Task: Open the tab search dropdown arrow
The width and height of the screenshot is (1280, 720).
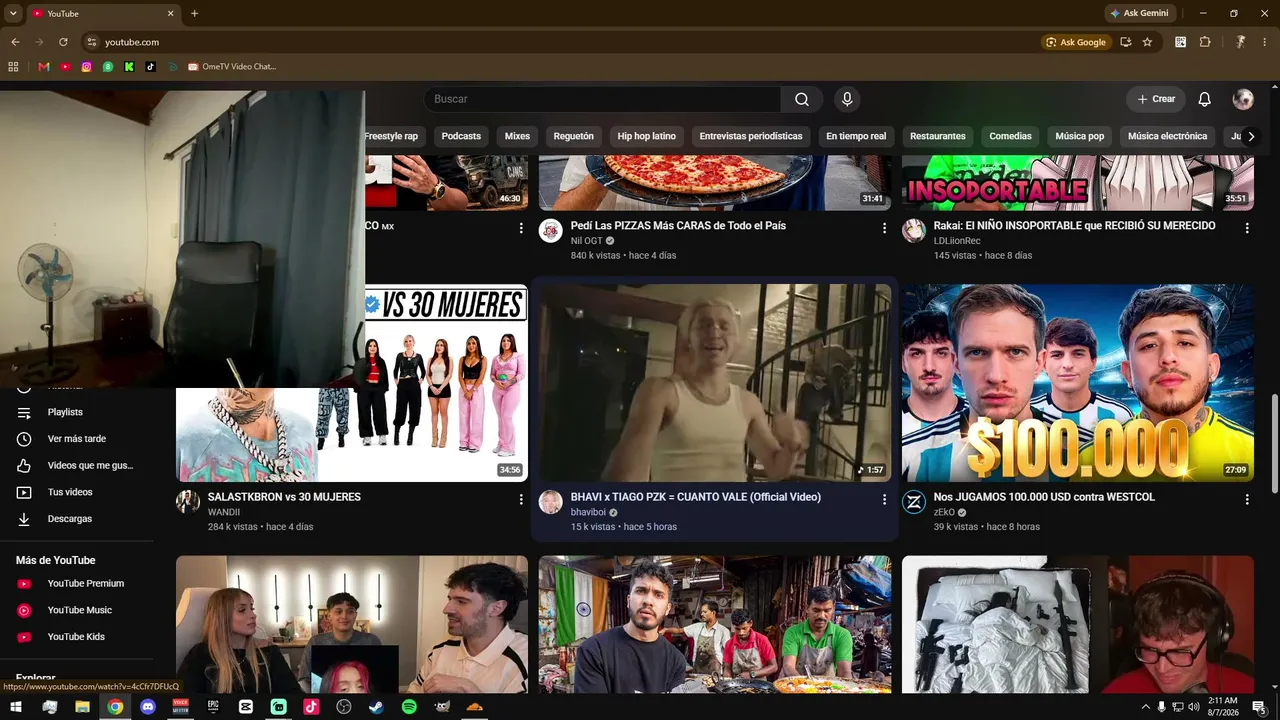Action: pyautogui.click(x=13, y=13)
